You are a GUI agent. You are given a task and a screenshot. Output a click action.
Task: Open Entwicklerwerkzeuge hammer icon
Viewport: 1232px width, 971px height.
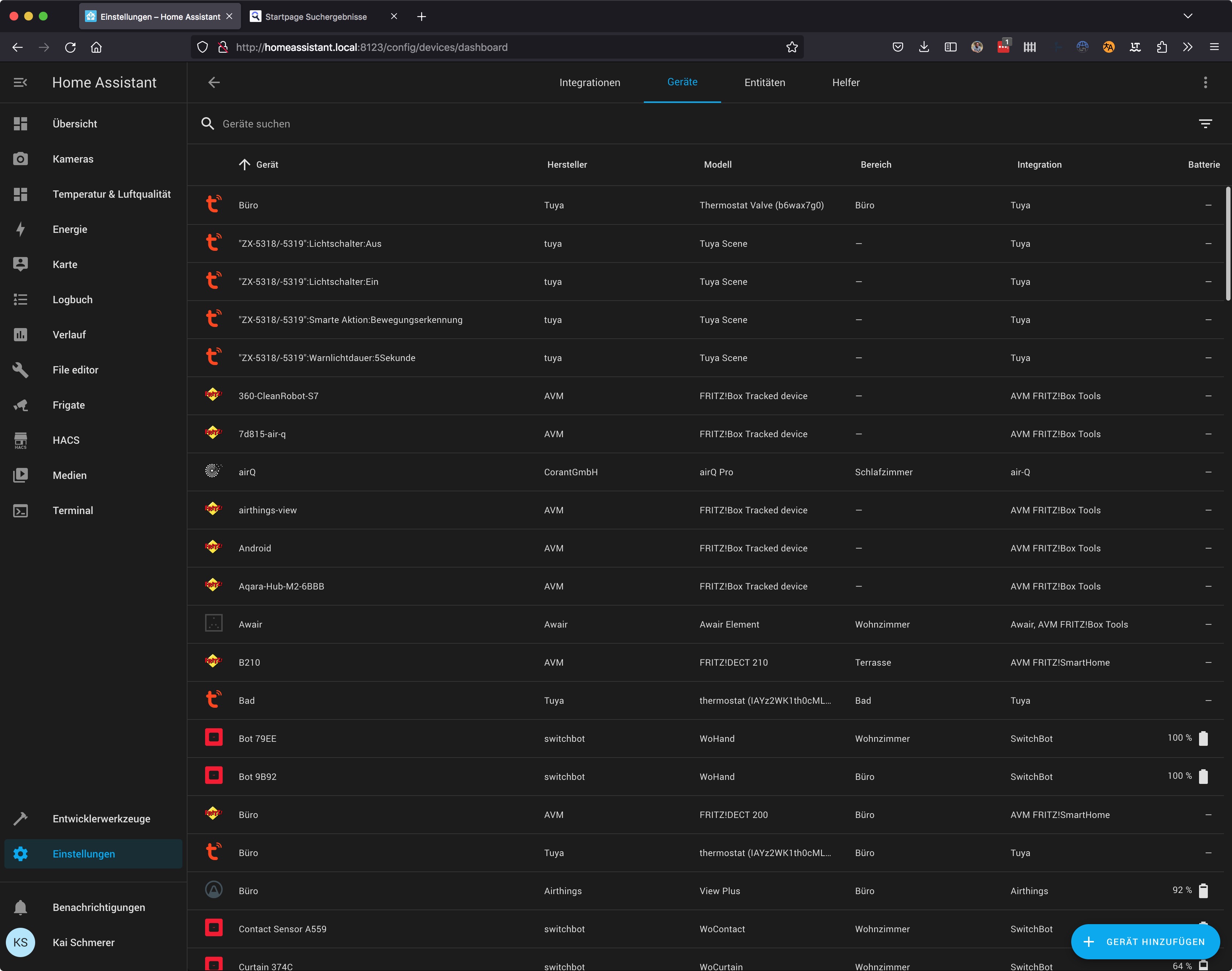coord(21,819)
